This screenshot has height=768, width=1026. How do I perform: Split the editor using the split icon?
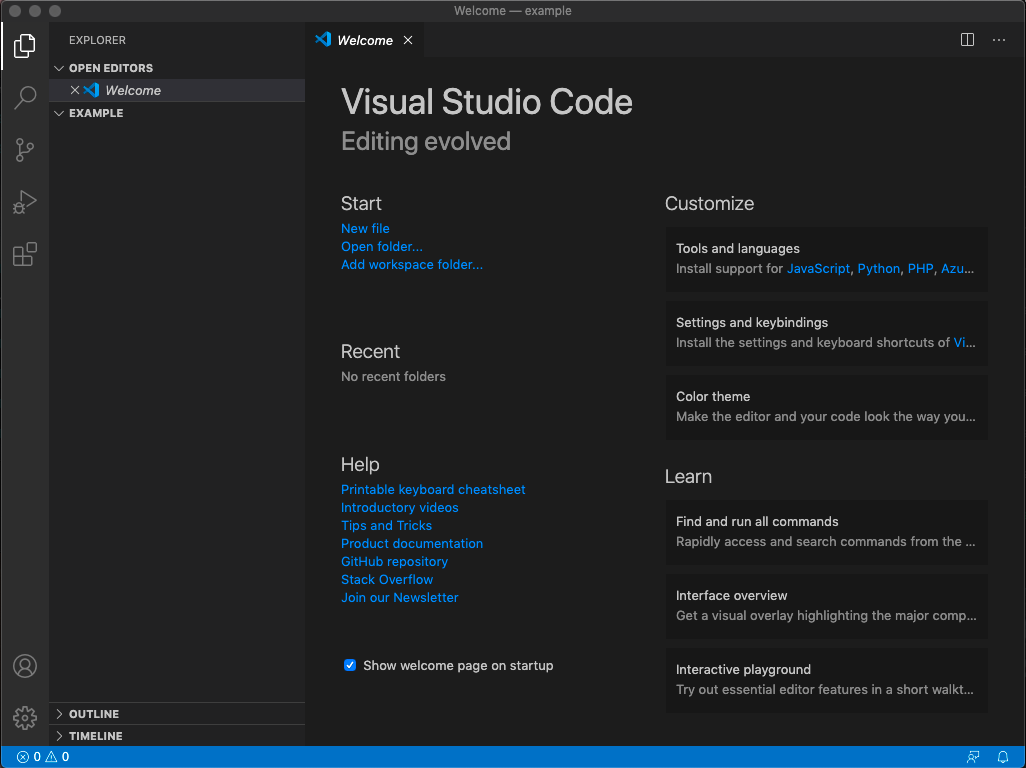[966, 39]
